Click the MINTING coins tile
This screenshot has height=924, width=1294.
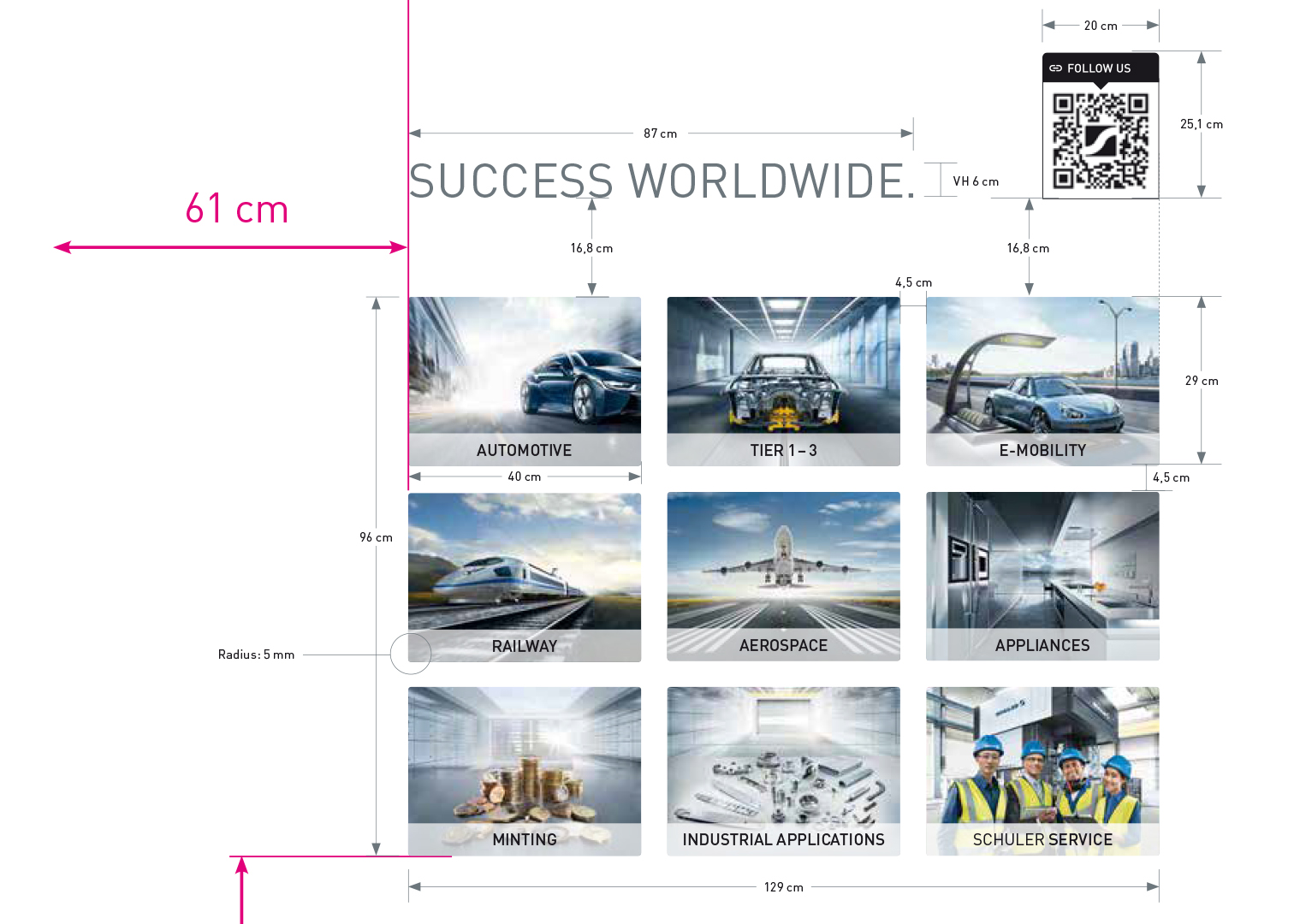pos(525,771)
